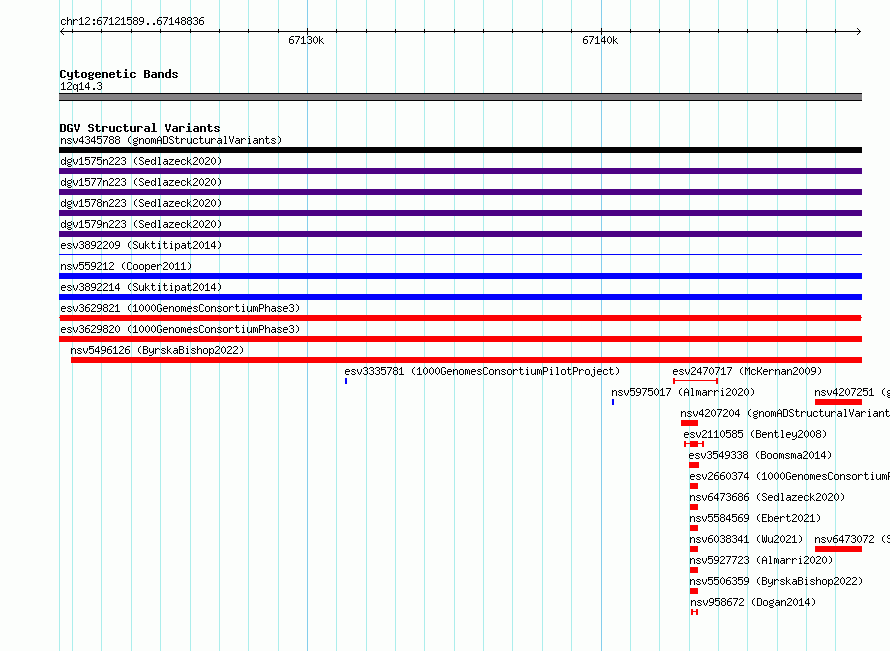Open the dgv1579n223 Sedlazeck2020 label
The height and width of the screenshot is (651, 890).
tap(141, 224)
